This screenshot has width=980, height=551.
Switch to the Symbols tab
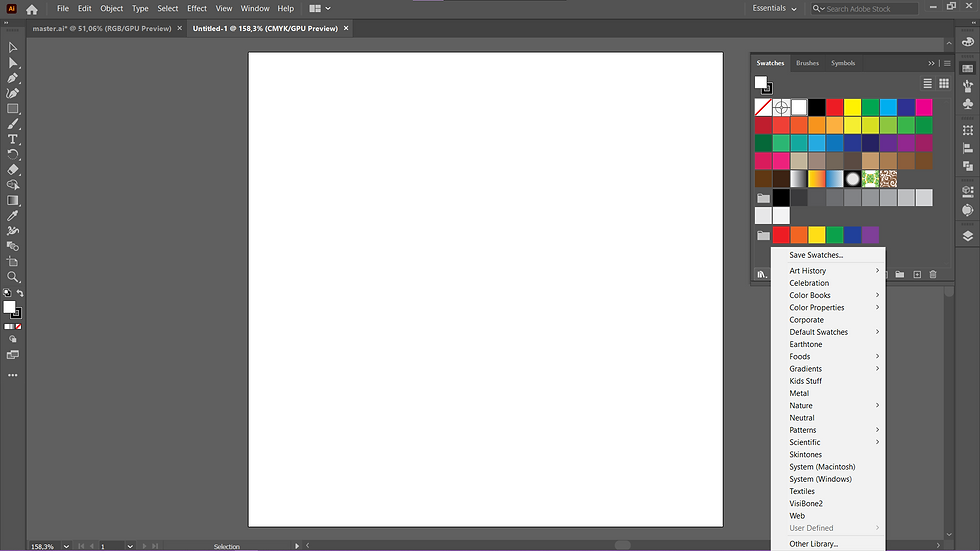pos(843,63)
